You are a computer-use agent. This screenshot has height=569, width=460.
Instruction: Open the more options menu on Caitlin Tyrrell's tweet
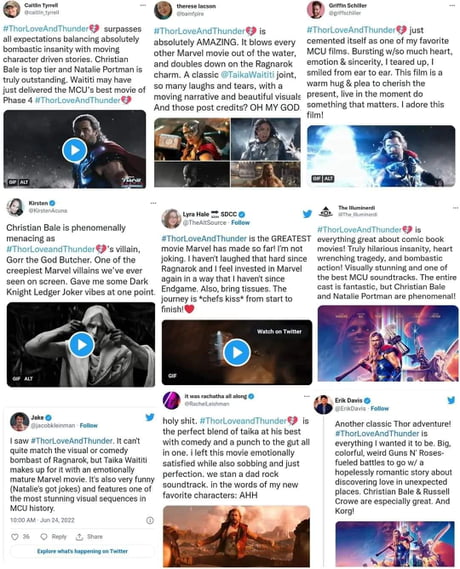coord(143,5)
